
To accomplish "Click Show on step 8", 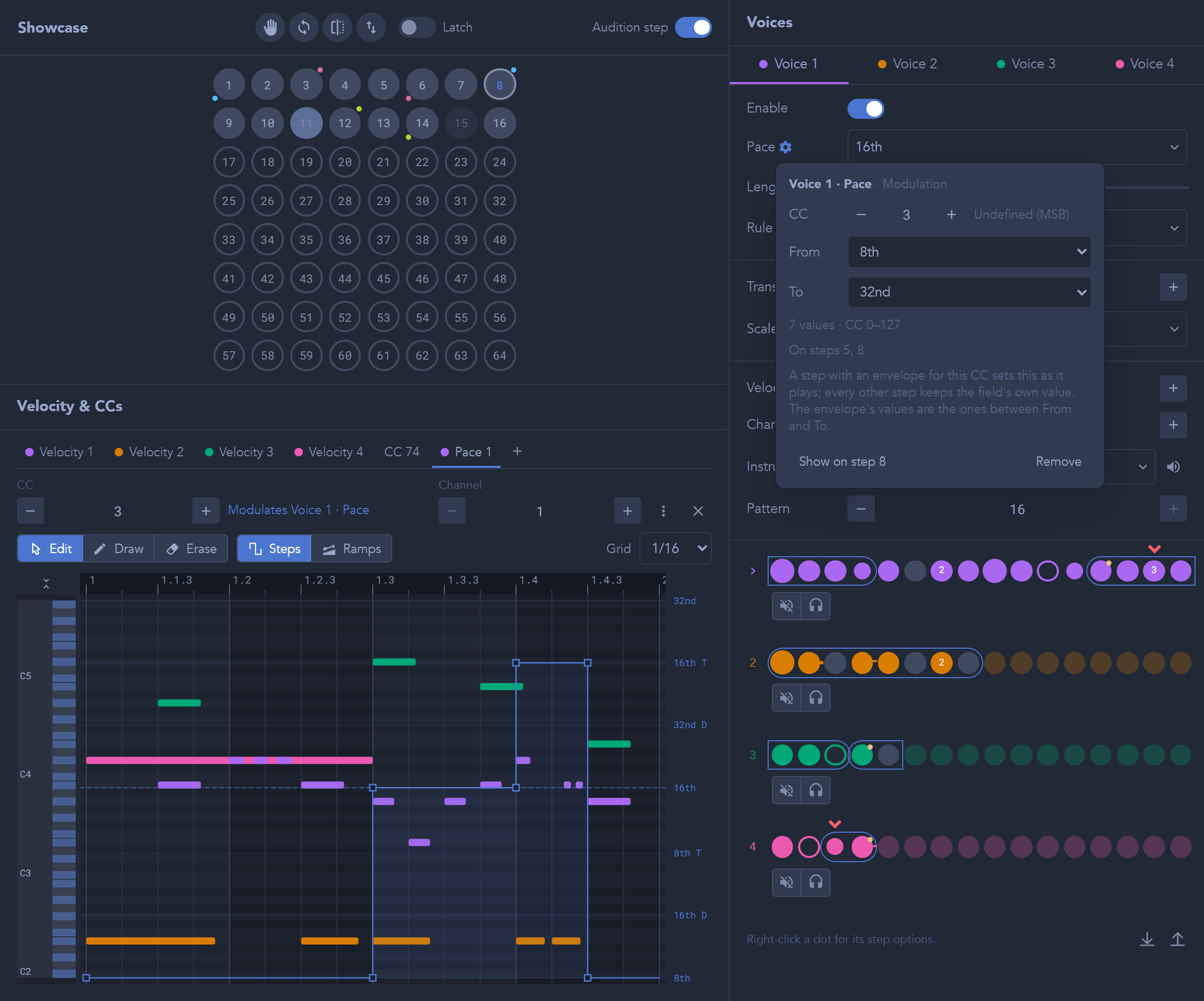I will click(842, 462).
